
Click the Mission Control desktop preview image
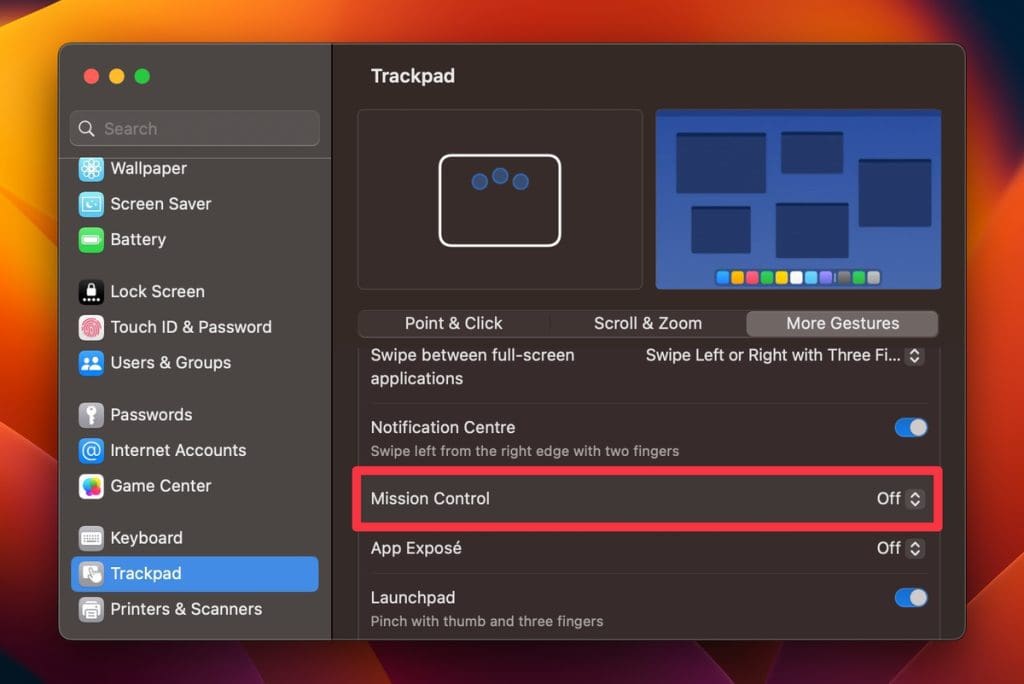[798, 199]
